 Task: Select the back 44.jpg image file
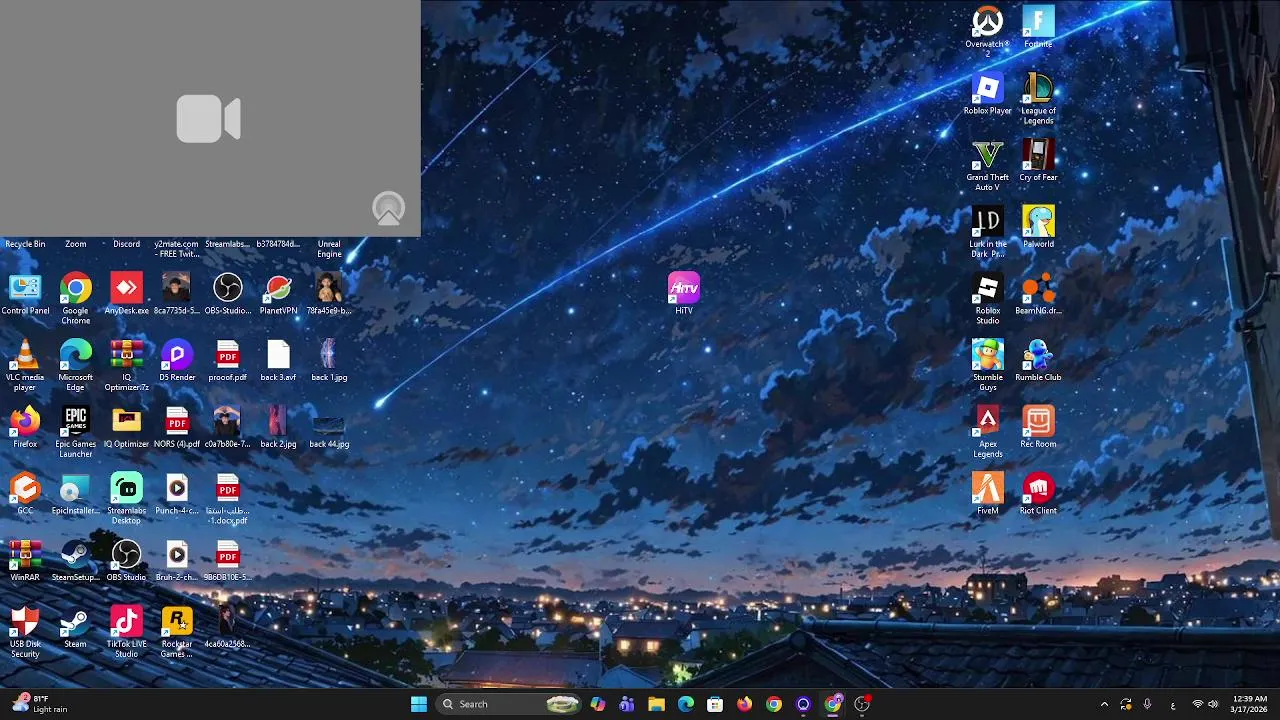pos(329,427)
